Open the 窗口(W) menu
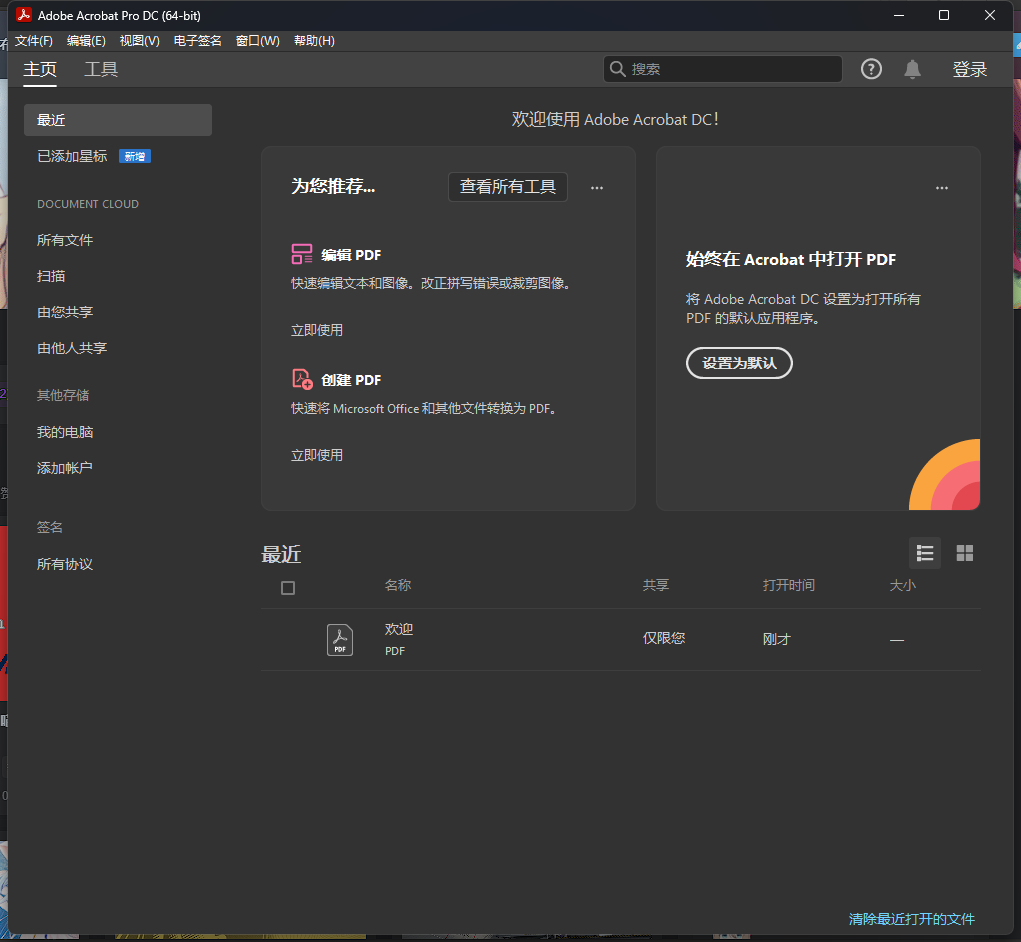The height and width of the screenshot is (942, 1021). coord(257,40)
